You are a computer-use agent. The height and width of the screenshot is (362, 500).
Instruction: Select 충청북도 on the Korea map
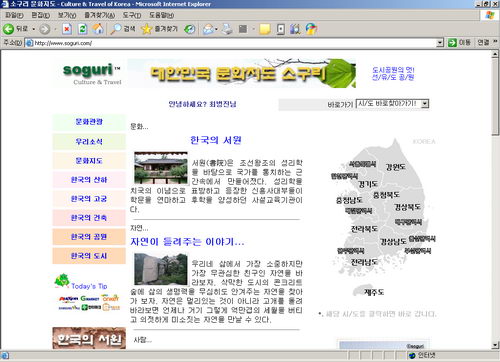386,195
